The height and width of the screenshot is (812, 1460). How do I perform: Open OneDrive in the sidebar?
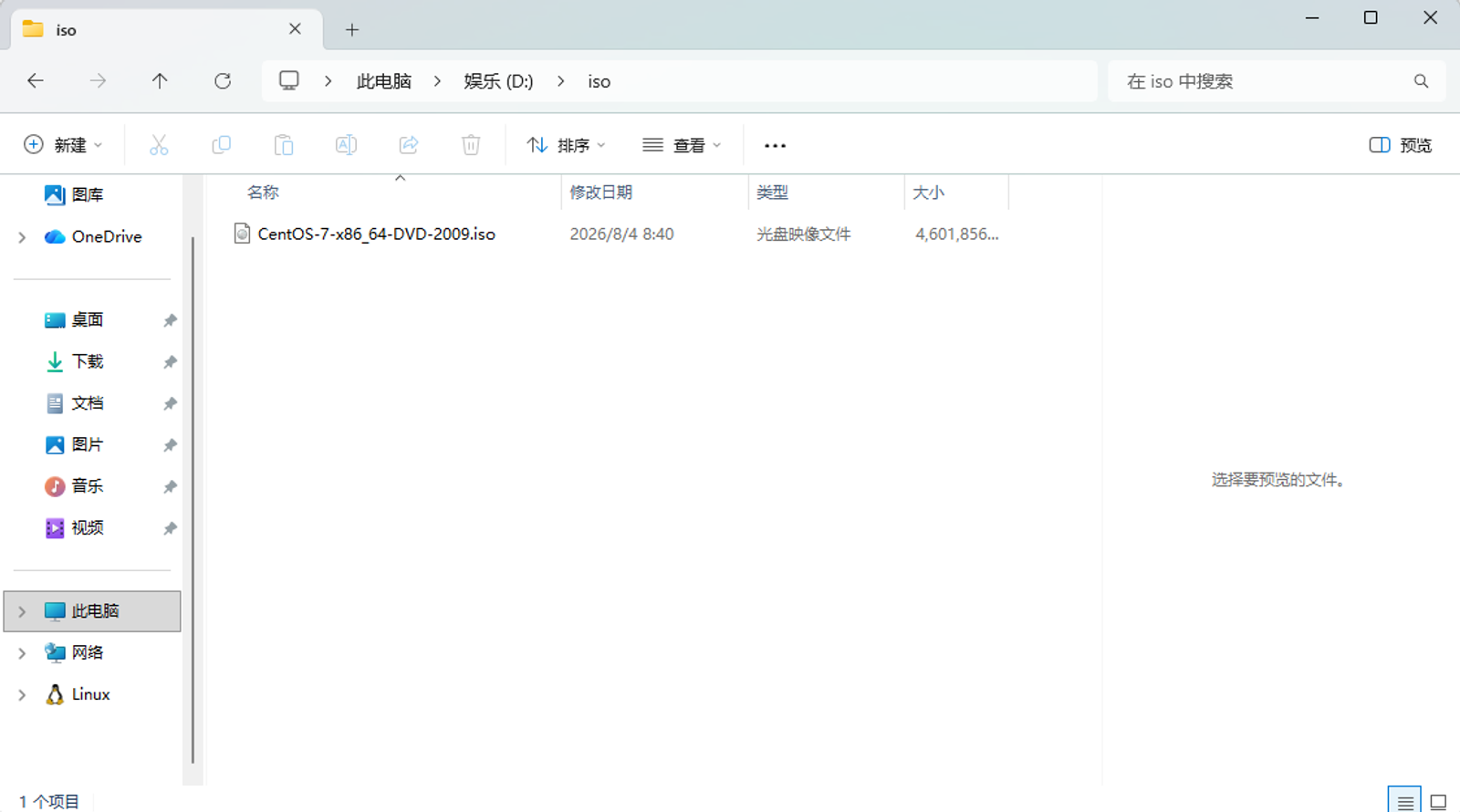tap(93, 236)
